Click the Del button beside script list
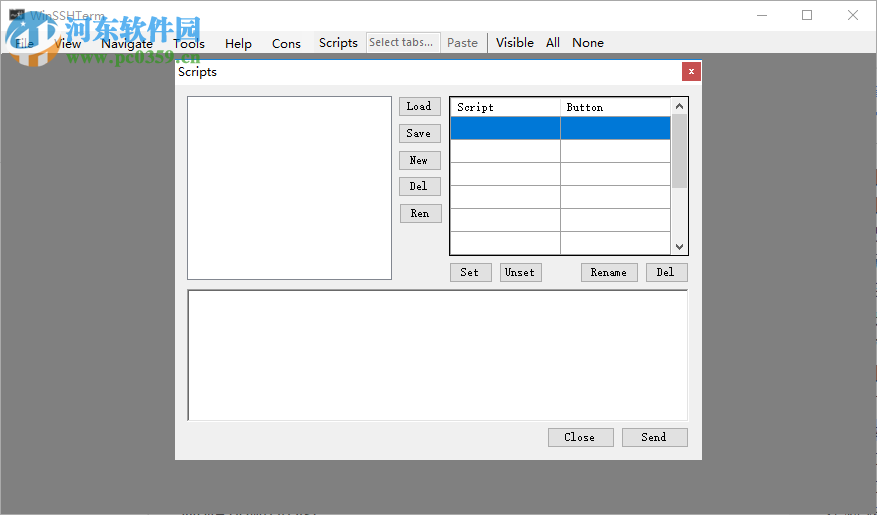This screenshot has width=877, height=515. click(x=419, y=186)
